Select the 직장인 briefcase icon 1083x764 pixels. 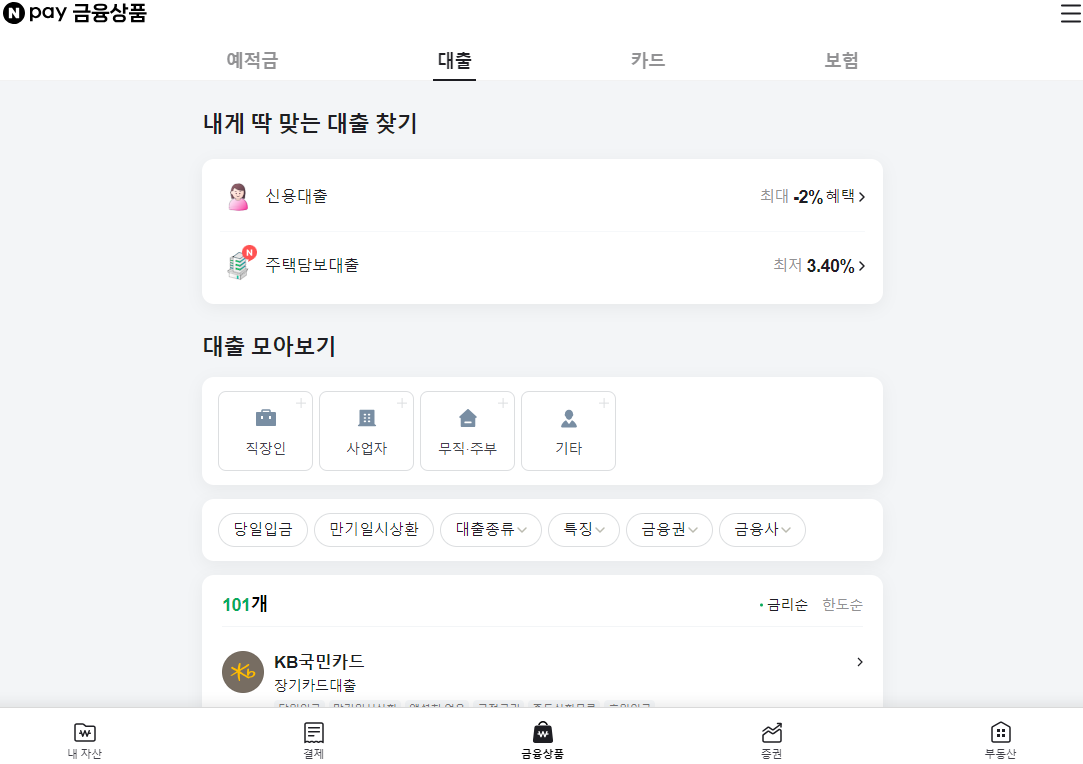point(265,420)
